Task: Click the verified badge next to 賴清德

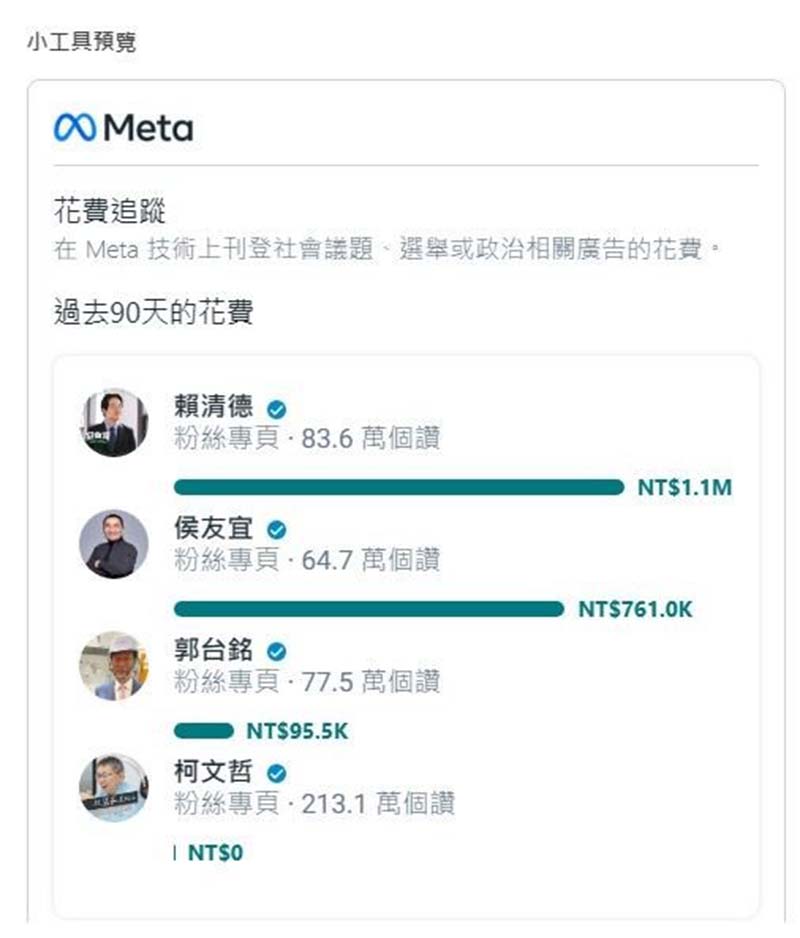Action: point(276,409)
